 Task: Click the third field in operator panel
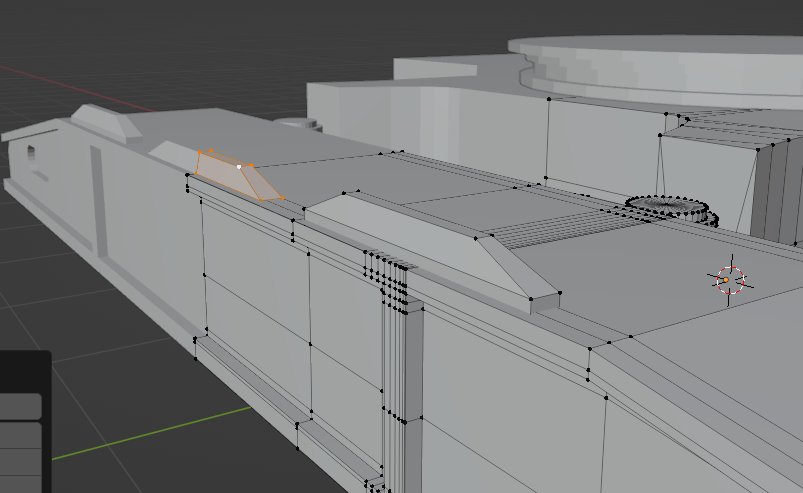click(x=20, y=462)
